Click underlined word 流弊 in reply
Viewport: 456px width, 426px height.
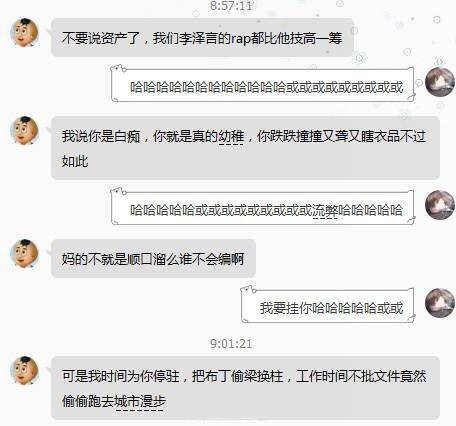click(x=325, y=211)
